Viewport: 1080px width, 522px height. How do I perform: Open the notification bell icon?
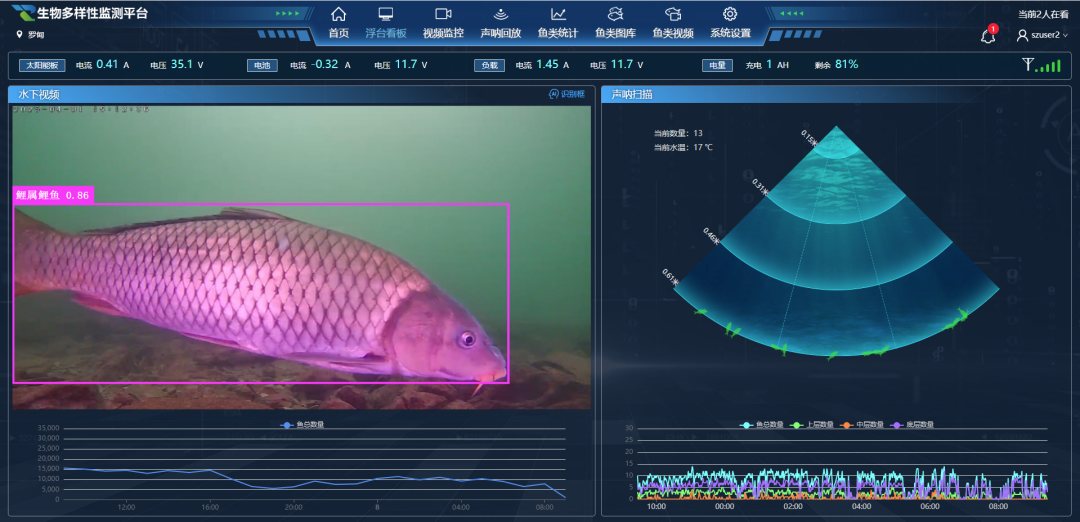click(x=988, y=36)
